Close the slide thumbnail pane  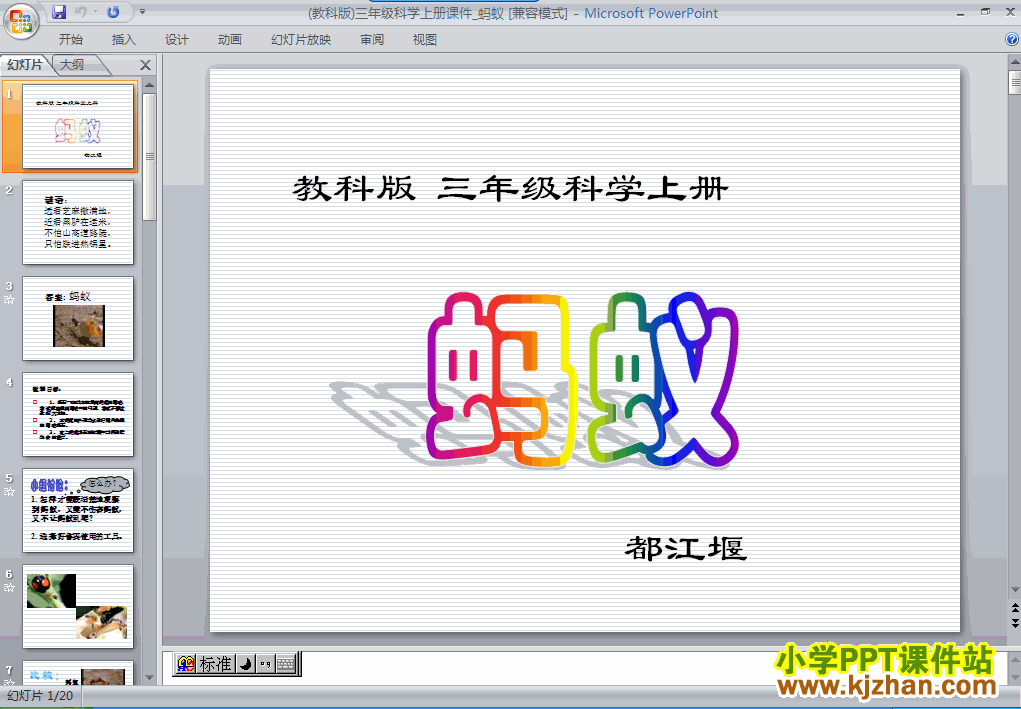[145, 65]
